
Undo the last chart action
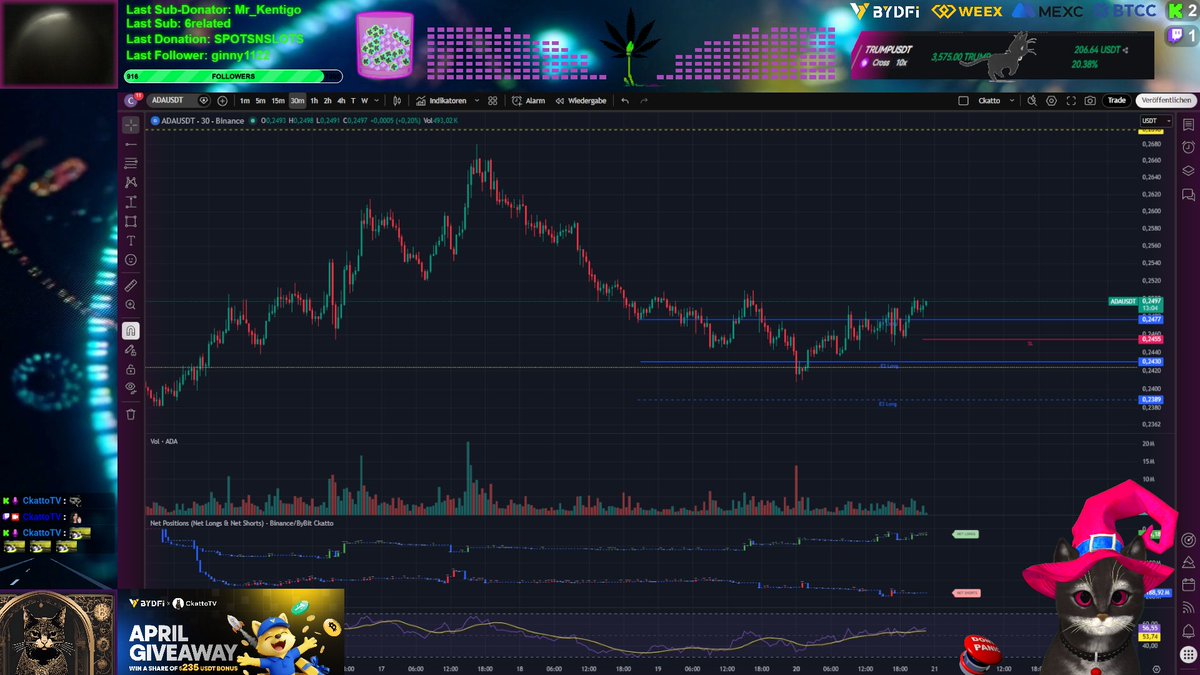pyautogui.click(x=625, y=100)
